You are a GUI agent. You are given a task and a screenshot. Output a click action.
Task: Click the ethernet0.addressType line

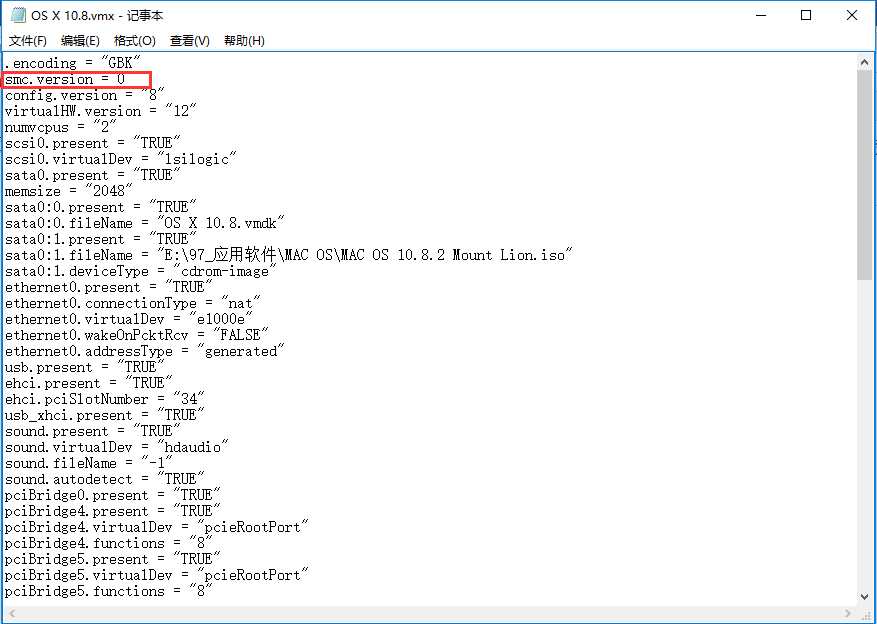(145, 351)
